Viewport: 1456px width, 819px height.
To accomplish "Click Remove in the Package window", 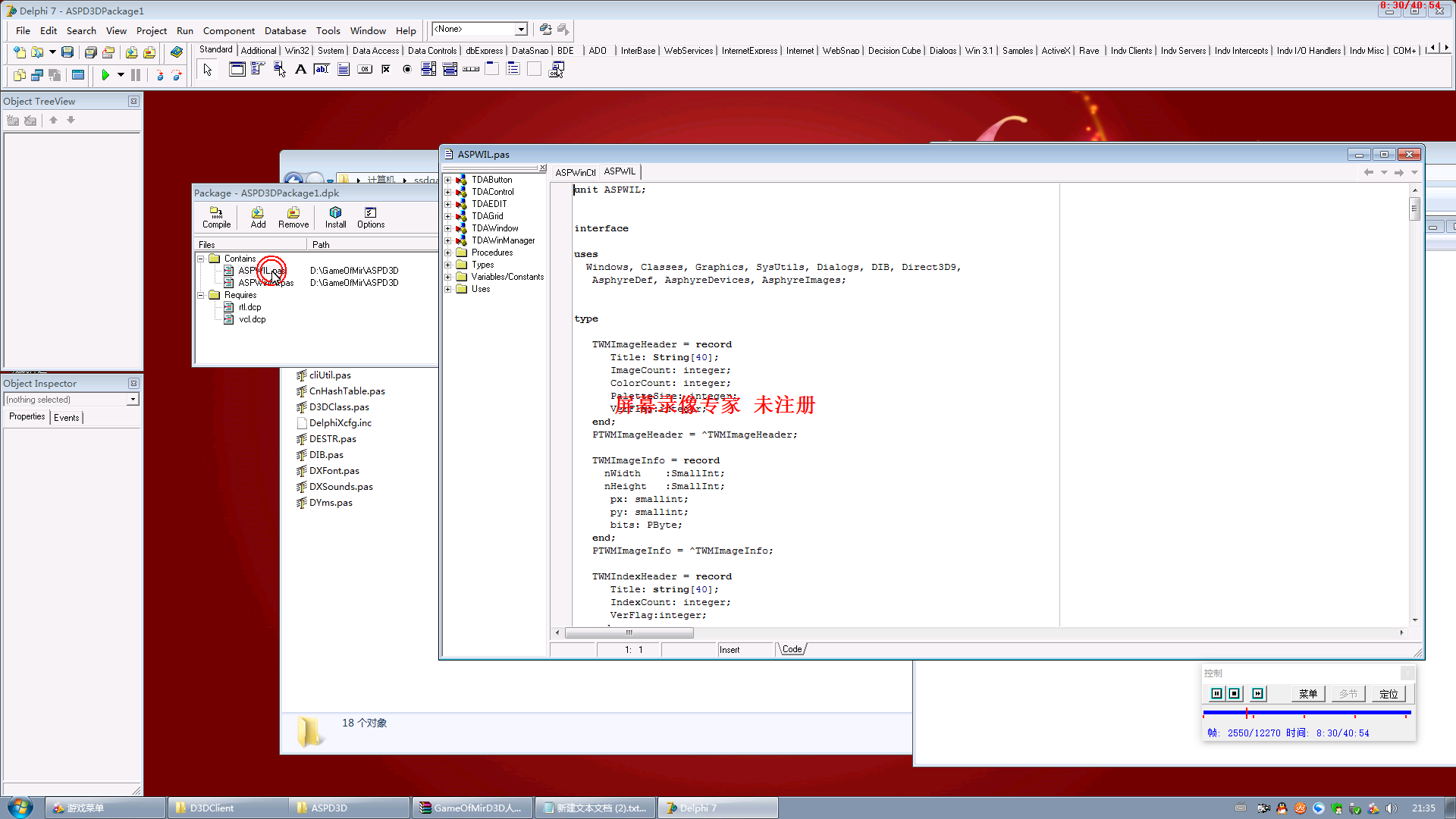I will (x=293, y=218).
